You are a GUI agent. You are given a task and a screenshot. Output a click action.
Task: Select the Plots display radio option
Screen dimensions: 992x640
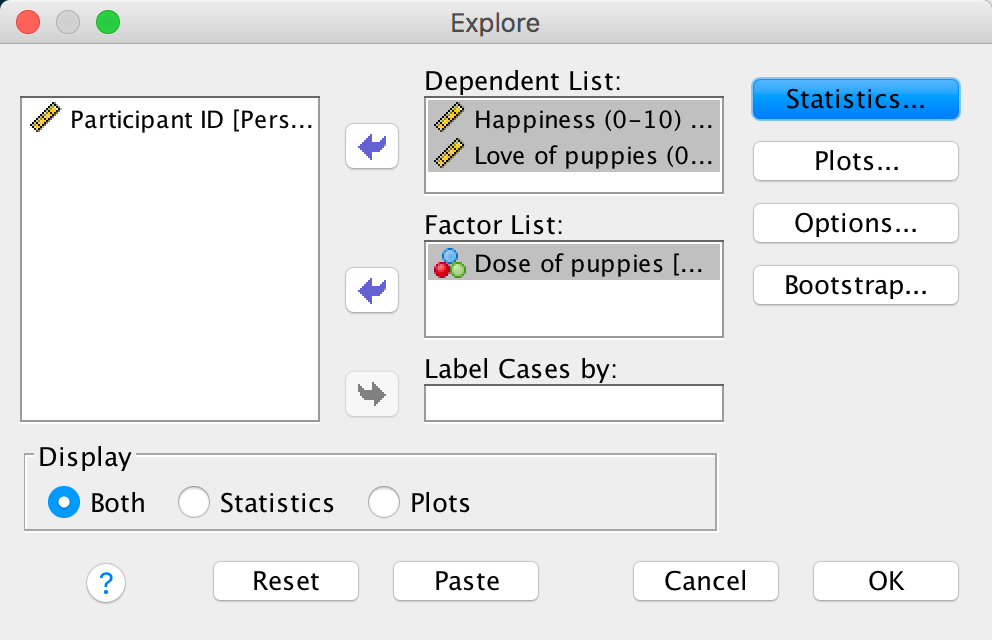point(384,502)
